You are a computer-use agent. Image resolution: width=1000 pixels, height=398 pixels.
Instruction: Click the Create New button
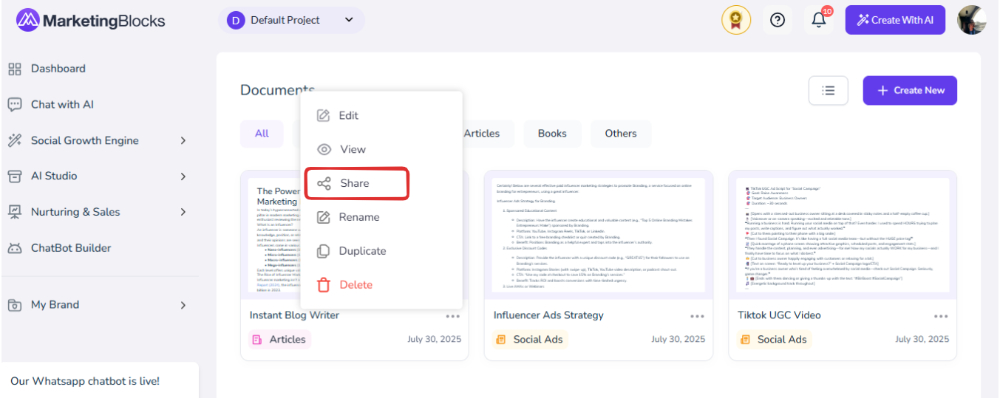click(x=910, y=91)
